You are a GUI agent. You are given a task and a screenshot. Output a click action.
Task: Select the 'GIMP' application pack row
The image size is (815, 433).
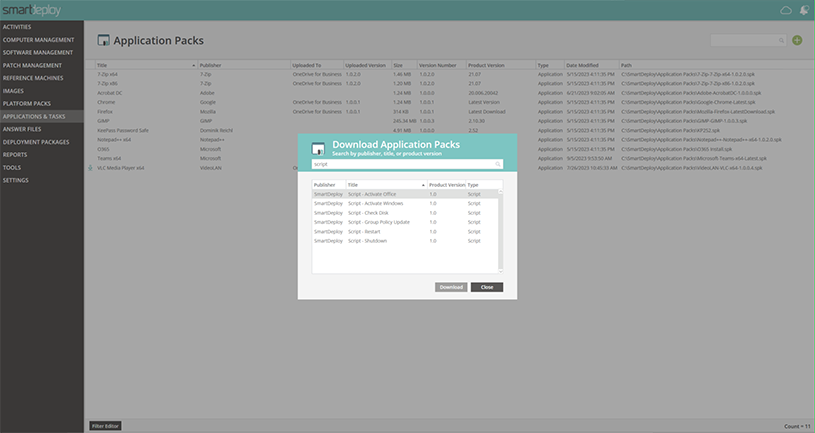coord(450,121)
